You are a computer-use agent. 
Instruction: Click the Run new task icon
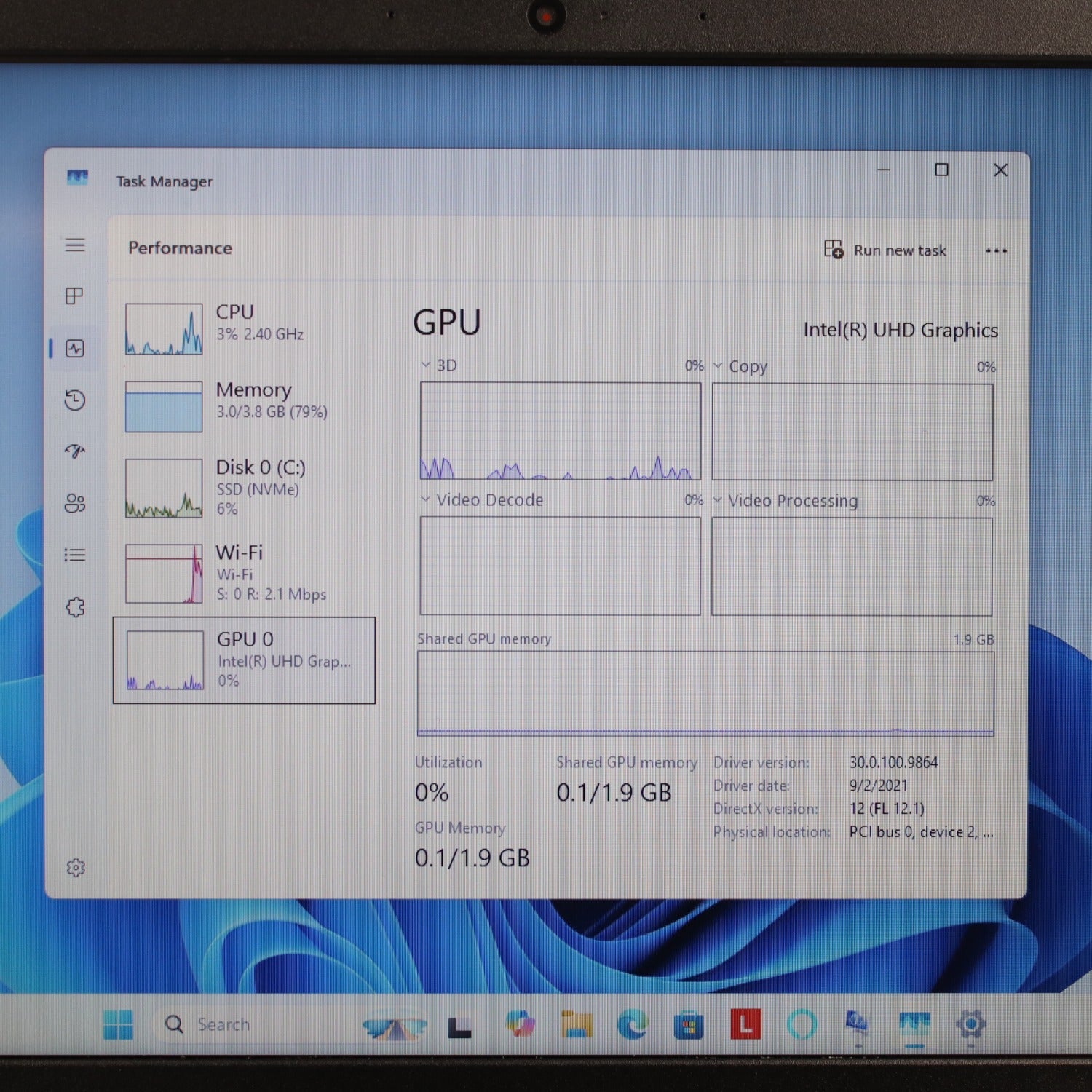[834, 249]
